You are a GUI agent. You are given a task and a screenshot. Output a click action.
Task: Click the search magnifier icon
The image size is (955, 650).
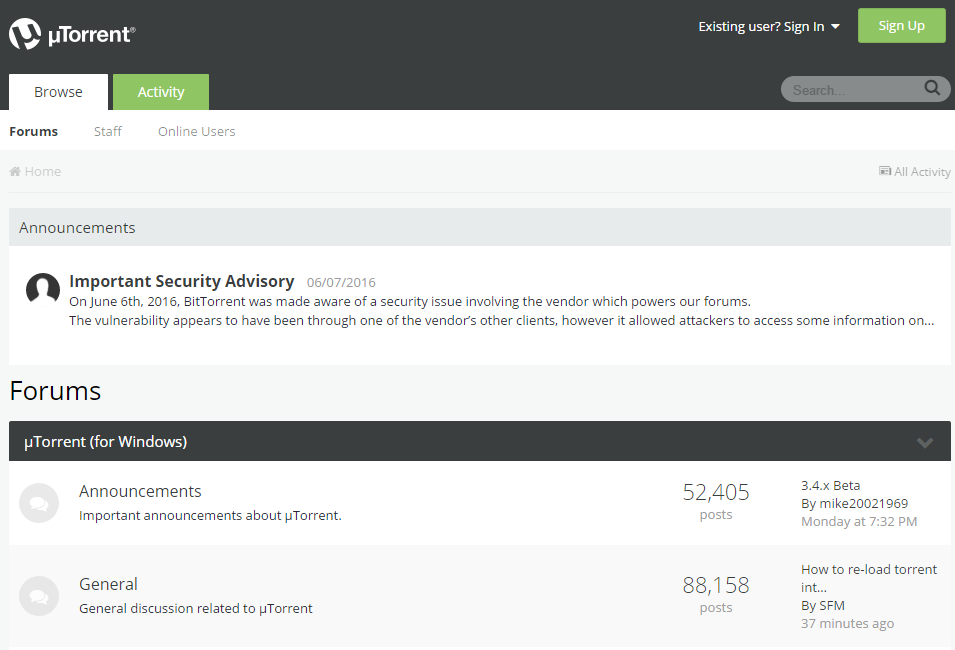(x=932, y=88)
